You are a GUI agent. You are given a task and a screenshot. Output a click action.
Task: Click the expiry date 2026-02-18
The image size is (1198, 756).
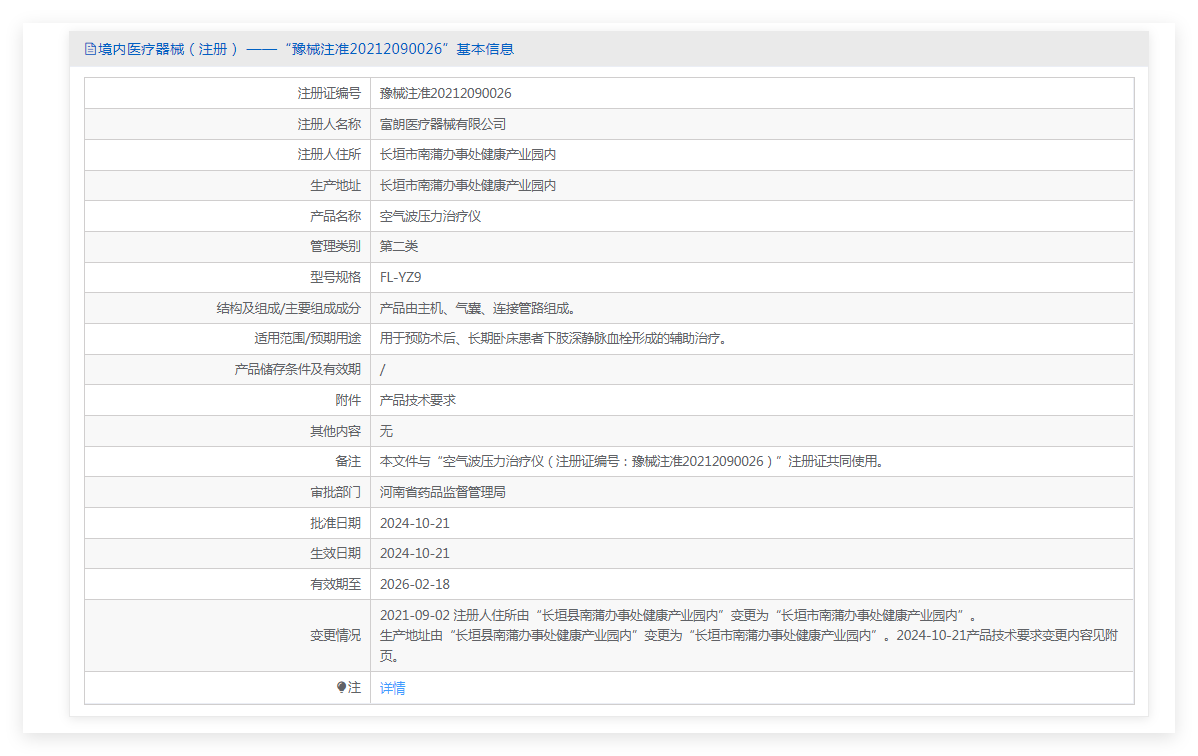[x=415, y=585]
